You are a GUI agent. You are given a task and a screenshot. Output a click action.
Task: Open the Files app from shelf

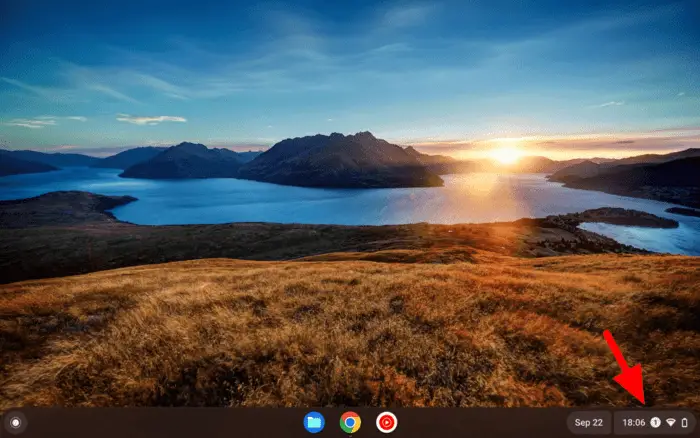[314, 422]
